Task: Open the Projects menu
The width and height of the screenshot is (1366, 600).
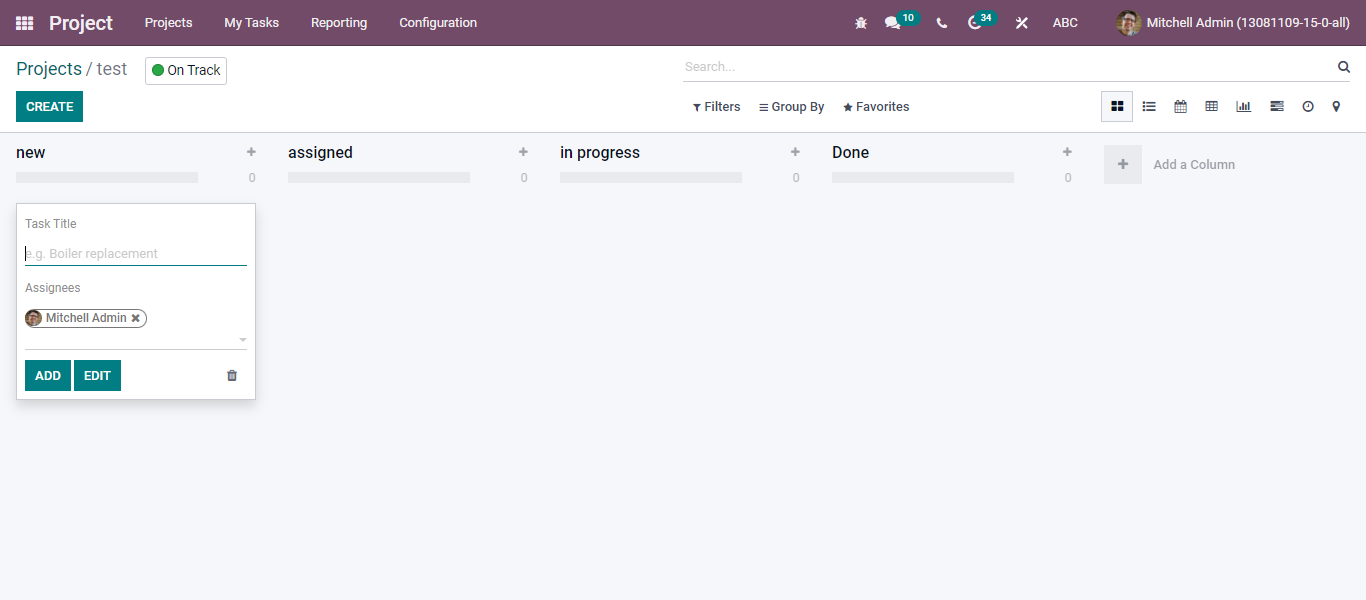Action: coord(168,22)
